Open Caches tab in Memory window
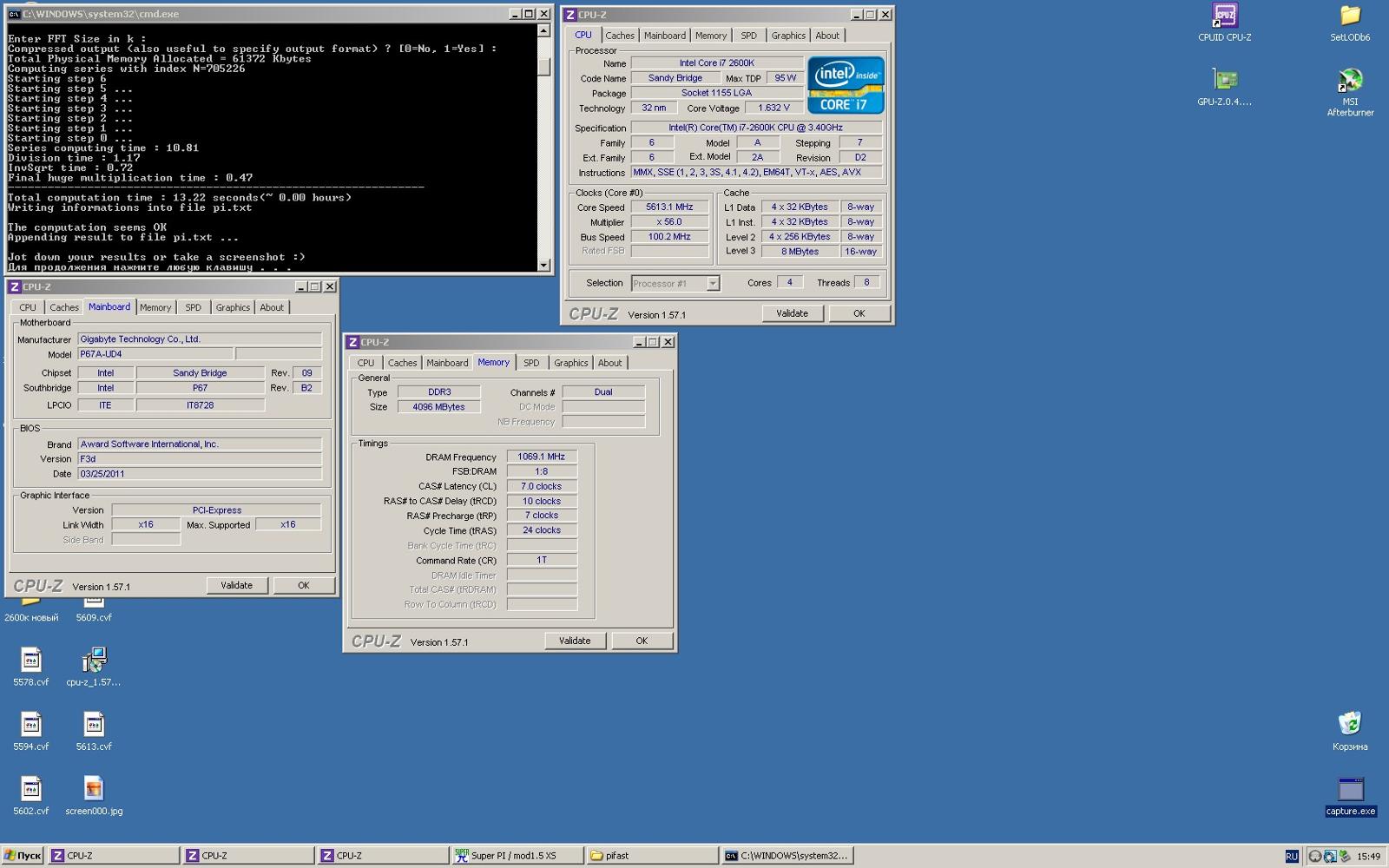 [x=403, y=363]
